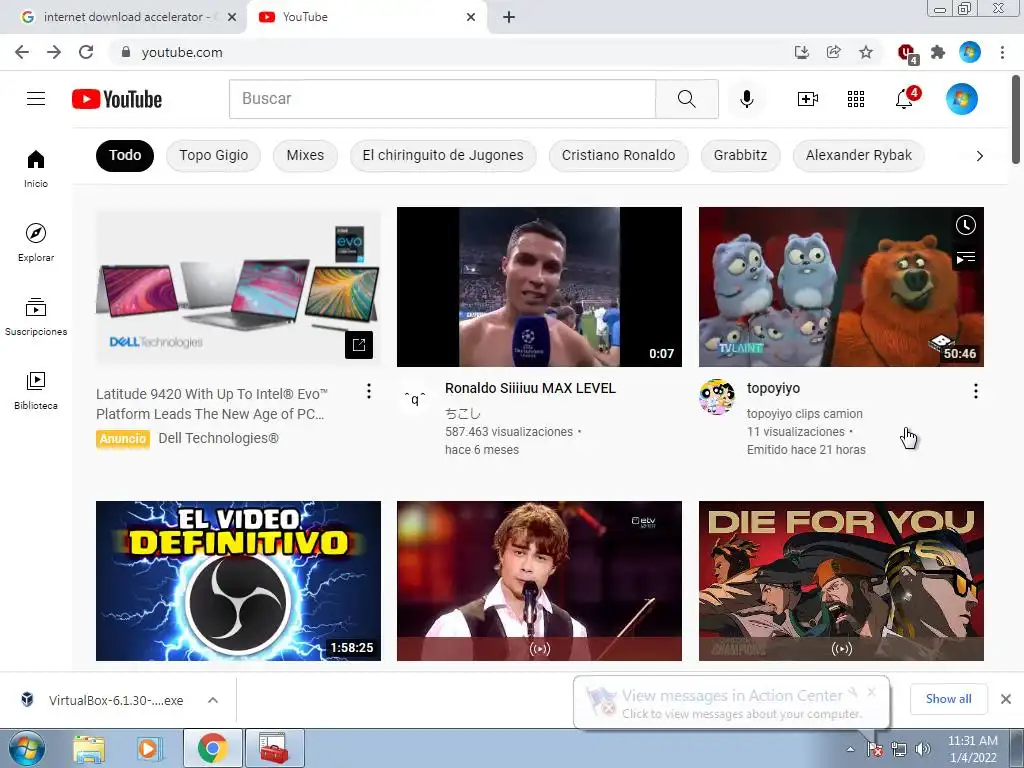Open the YouTube hamburger guide menu
Image resolution: width=1024 pixels, height=768 pixels.
click(x=36, y=99)
